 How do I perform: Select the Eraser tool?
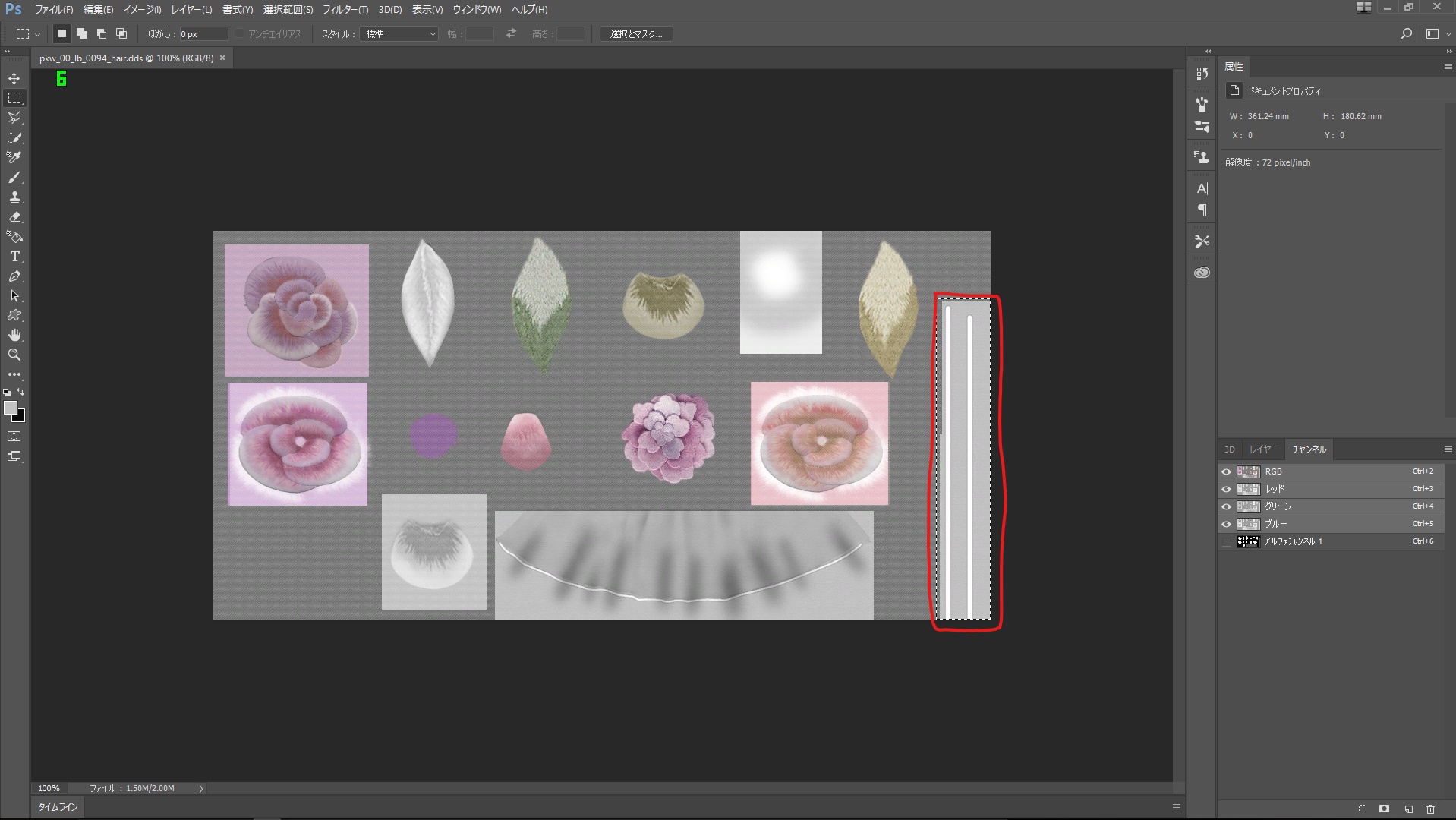point(14,217)
